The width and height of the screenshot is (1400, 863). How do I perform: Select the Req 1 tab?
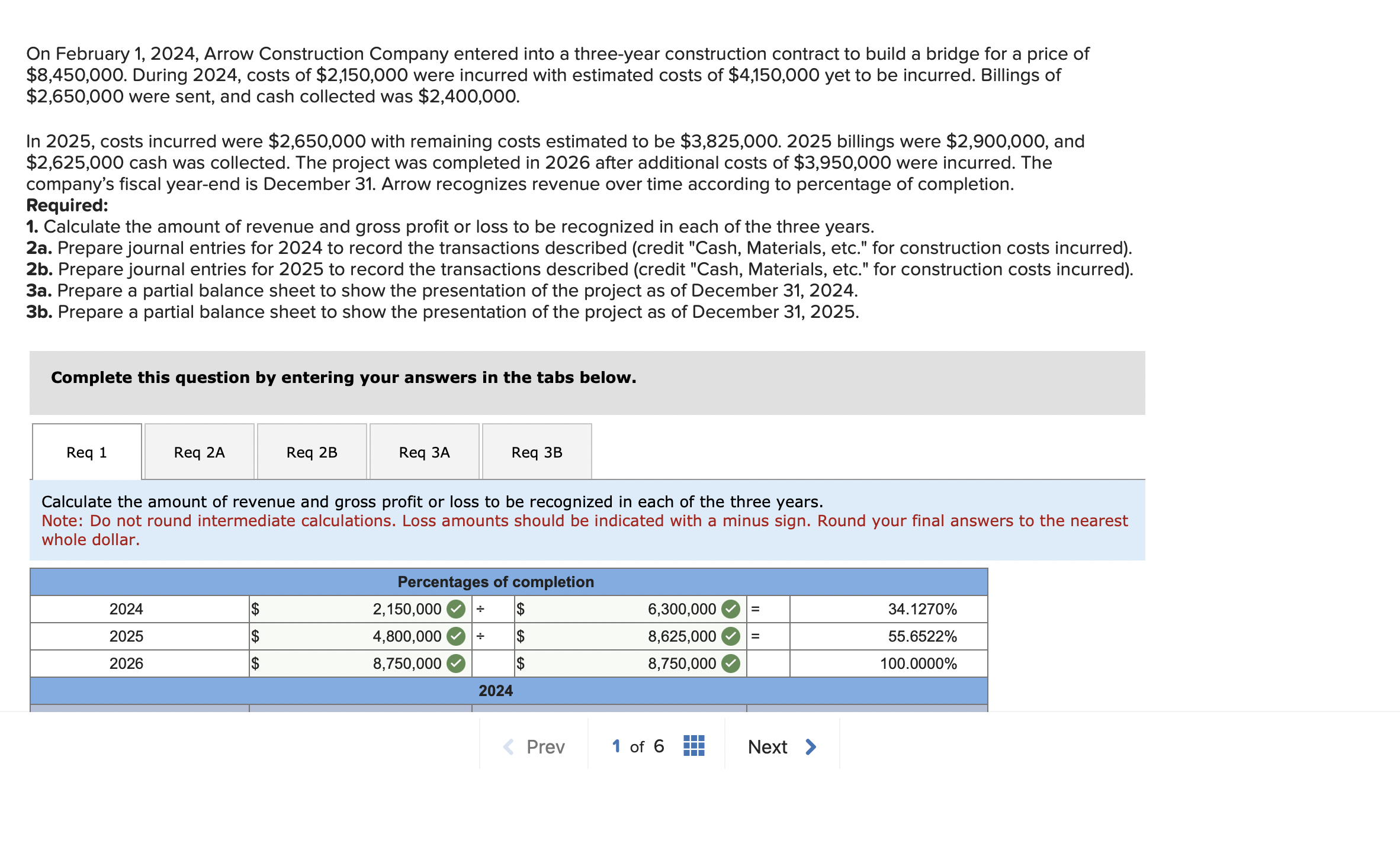pos(86,452)
